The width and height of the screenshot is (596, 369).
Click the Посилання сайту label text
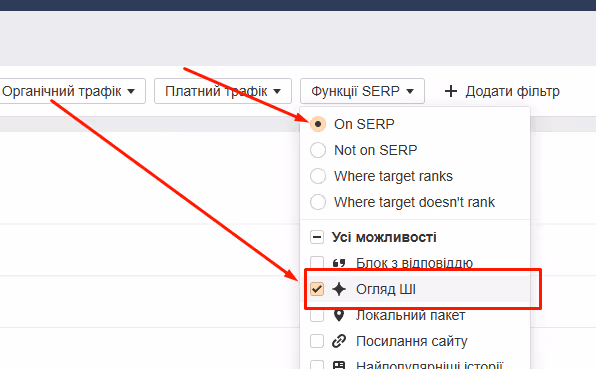click(x=412, y=342)
